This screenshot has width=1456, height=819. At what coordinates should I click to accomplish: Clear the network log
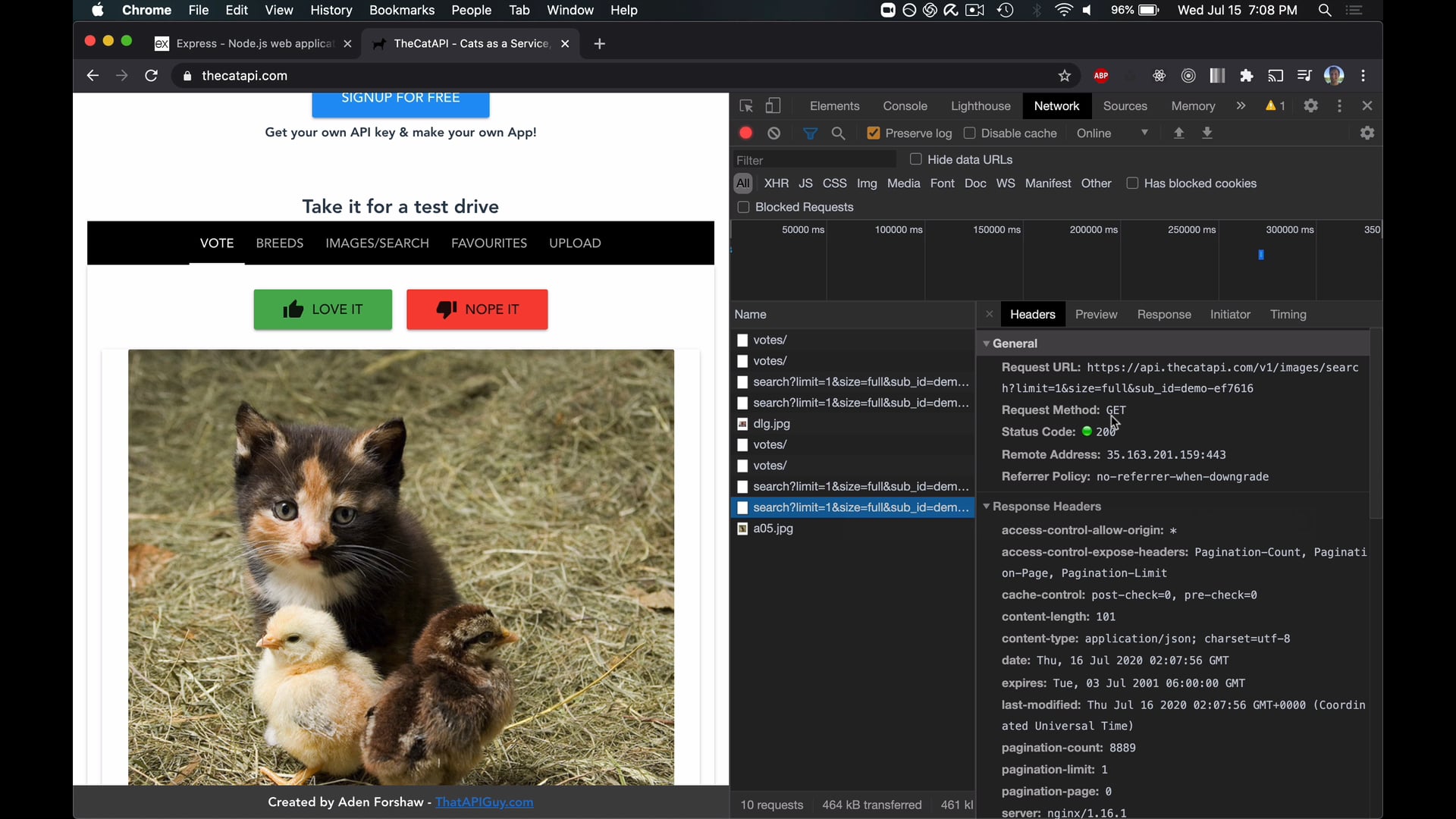tap(773, 133)
